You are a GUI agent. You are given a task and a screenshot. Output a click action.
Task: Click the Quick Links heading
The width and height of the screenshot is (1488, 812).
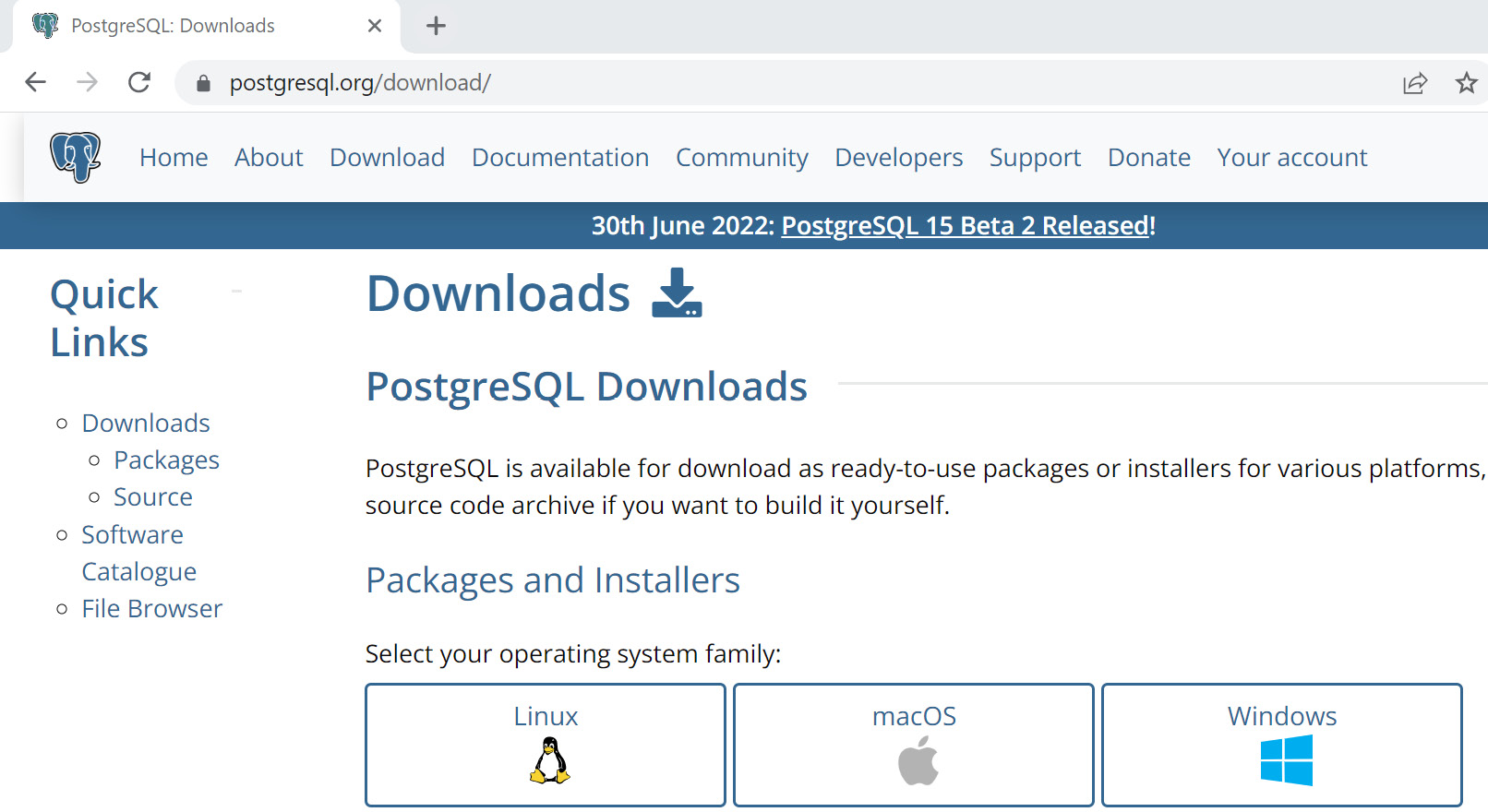104,318
